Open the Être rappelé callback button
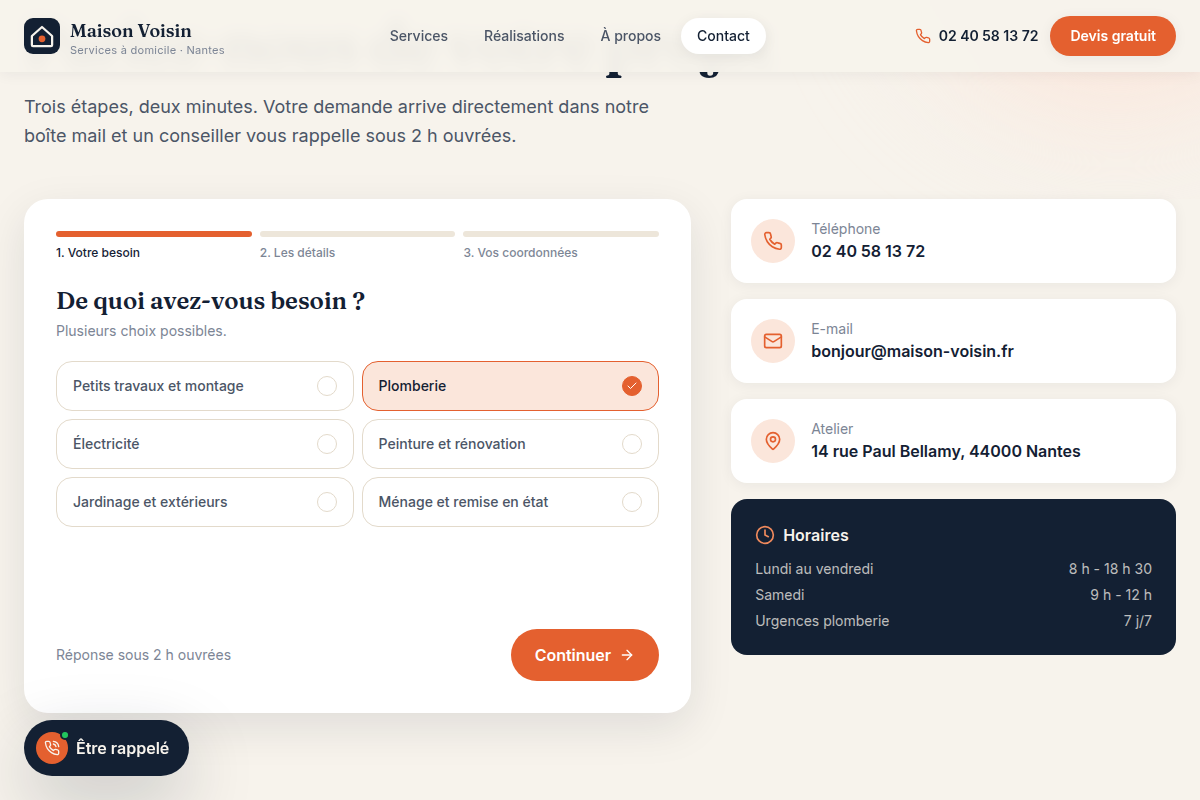The width and height of the screenshot is (1200, 800). tap(106, 748)
